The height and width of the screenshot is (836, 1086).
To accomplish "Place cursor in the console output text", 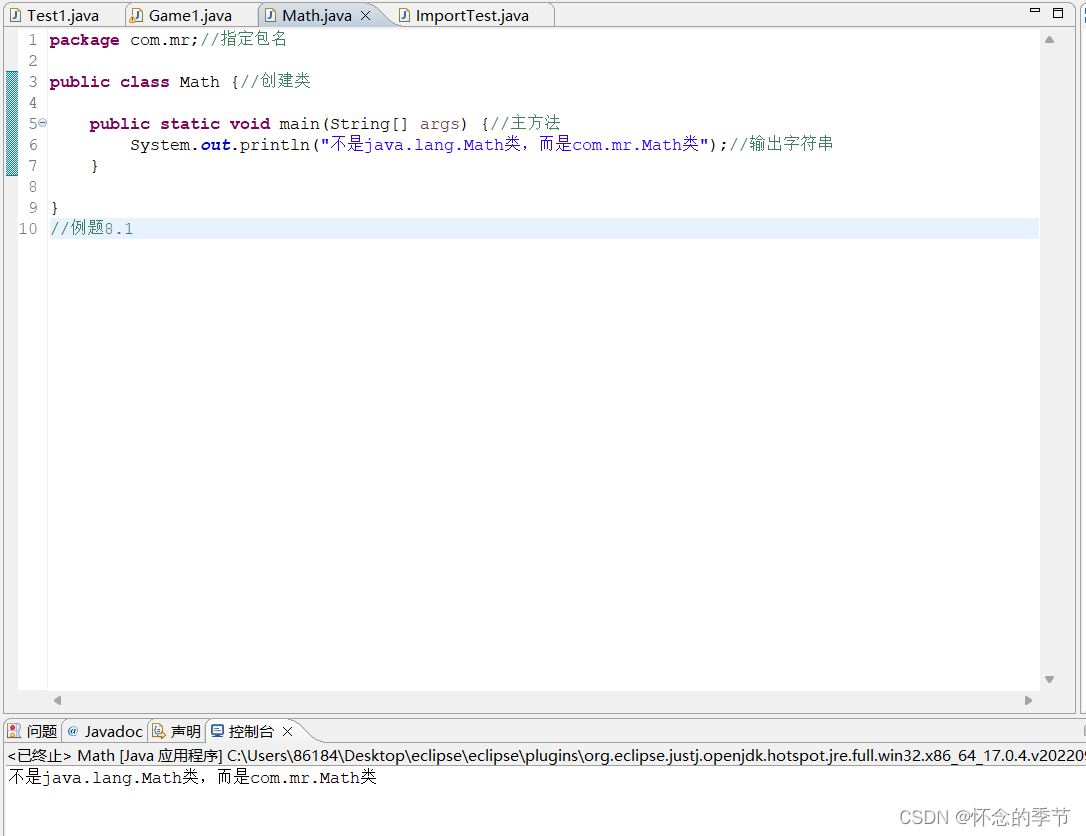I will [190, 777].
